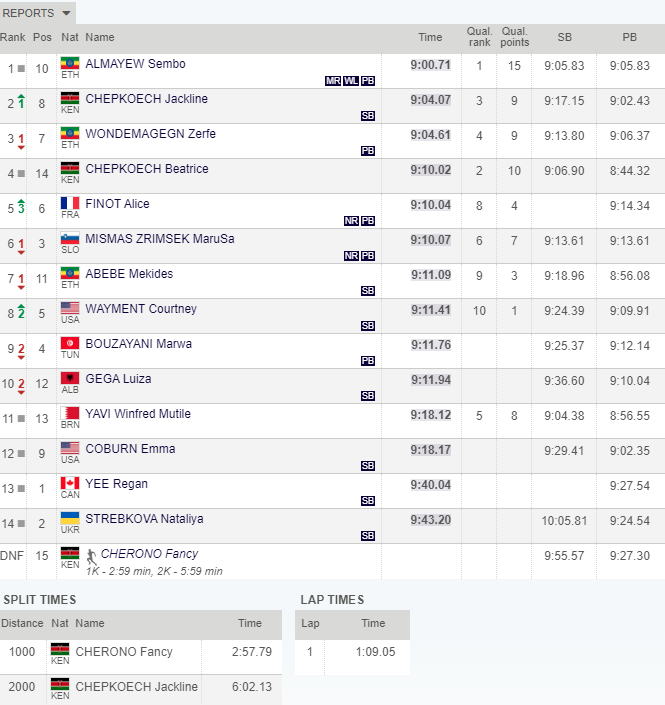Click the Time column header in results
Viewport: 665px width, 705px height.
coord(430,37)
